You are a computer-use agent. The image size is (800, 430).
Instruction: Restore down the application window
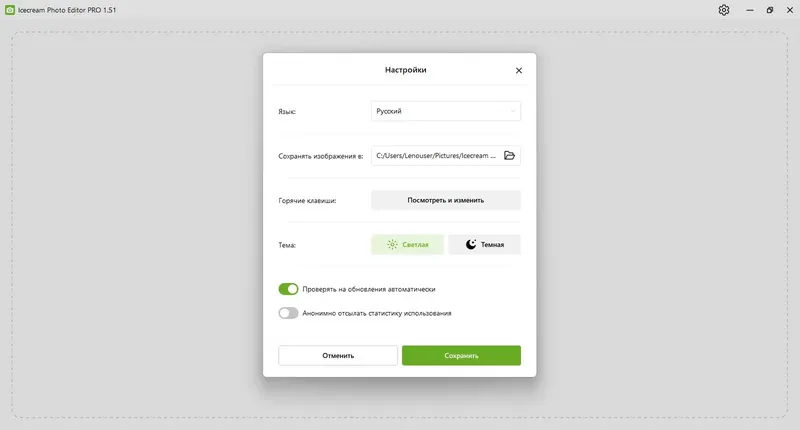tap(769, 10)
